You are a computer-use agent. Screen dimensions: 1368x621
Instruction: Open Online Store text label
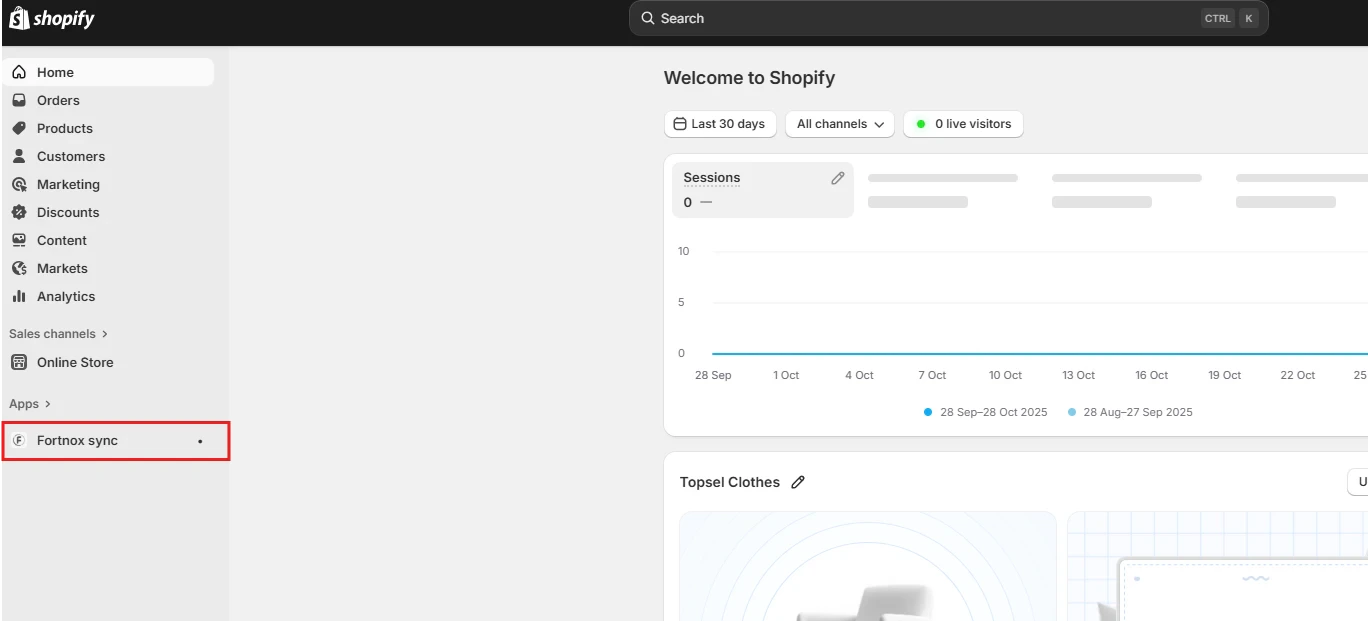click(75, 362)
